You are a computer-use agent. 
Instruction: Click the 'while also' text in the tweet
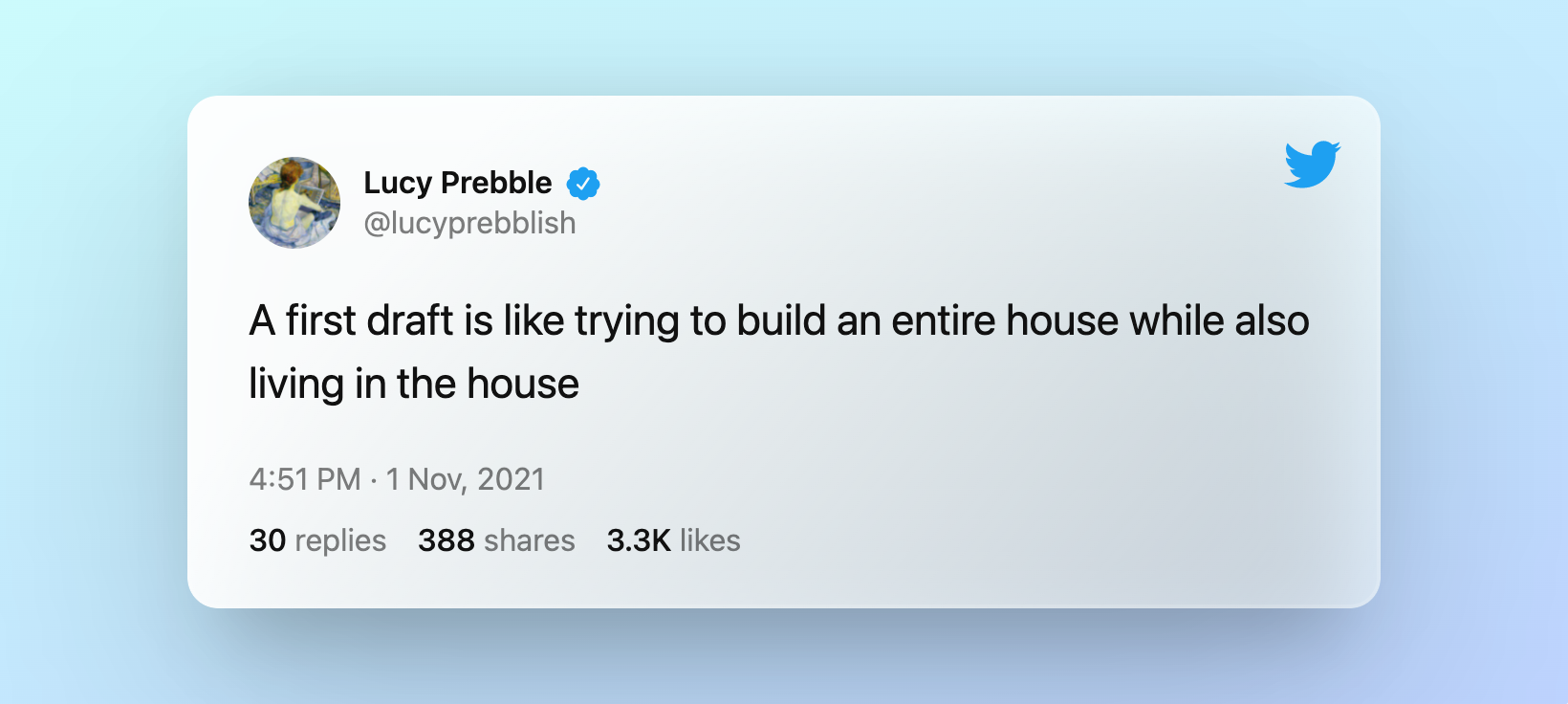(1220, 320)
